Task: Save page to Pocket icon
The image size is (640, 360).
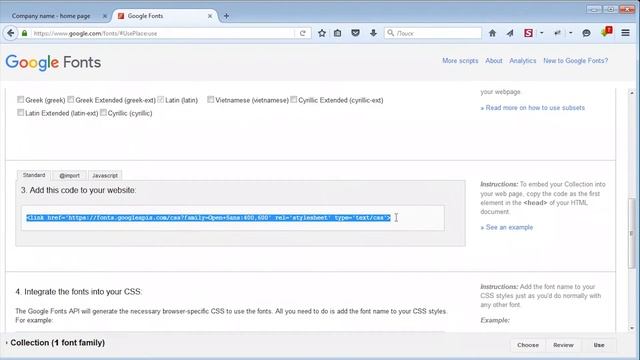Action: [x=356, y=33]
